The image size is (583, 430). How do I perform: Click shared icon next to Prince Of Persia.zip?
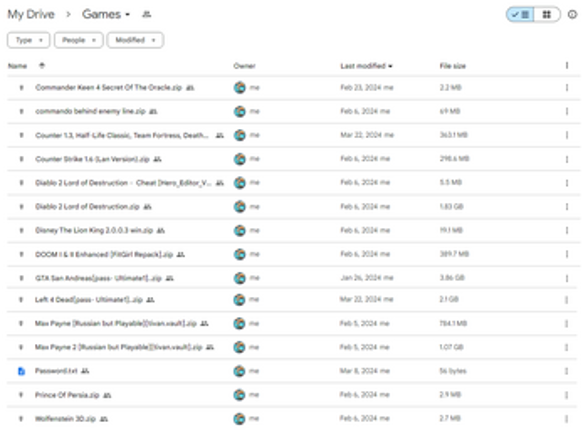coord(107,395)
